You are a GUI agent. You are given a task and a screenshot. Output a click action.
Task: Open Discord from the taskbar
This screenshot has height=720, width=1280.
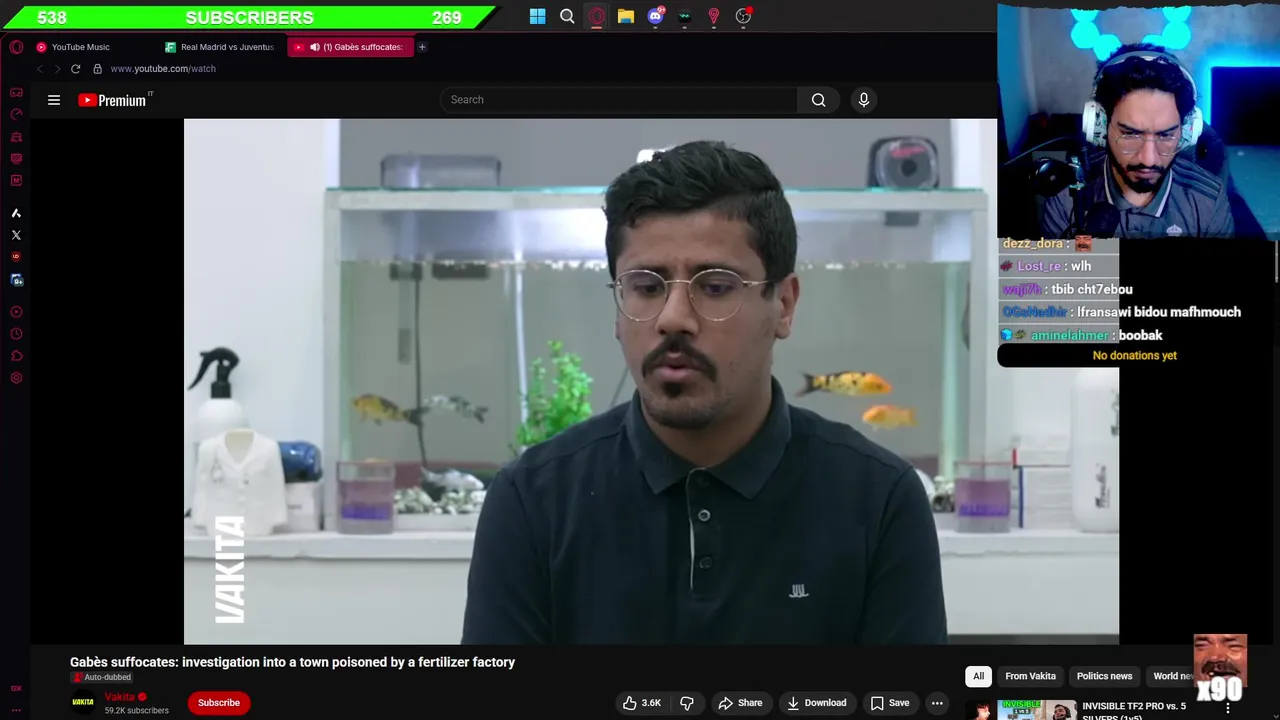tap(655, 16)
